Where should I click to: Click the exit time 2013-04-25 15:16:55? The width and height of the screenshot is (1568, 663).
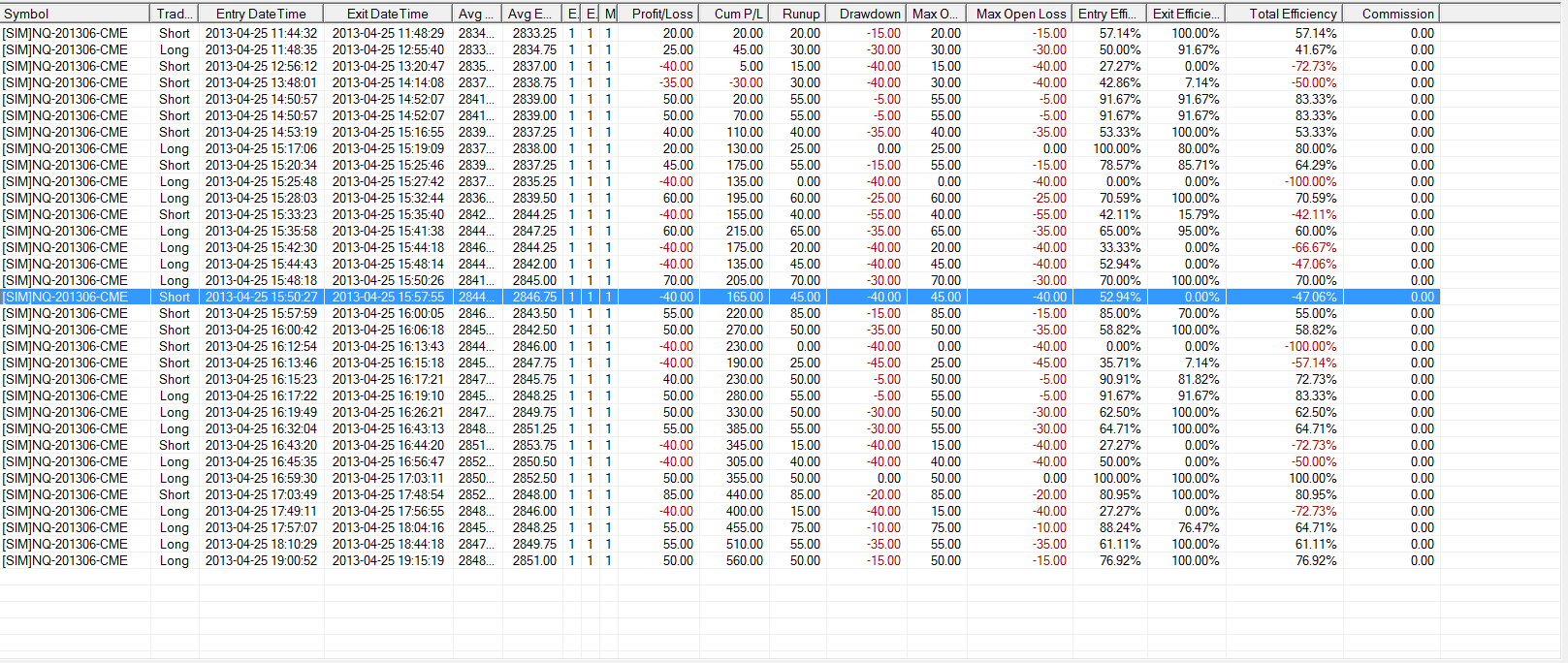tap(388, 132)
